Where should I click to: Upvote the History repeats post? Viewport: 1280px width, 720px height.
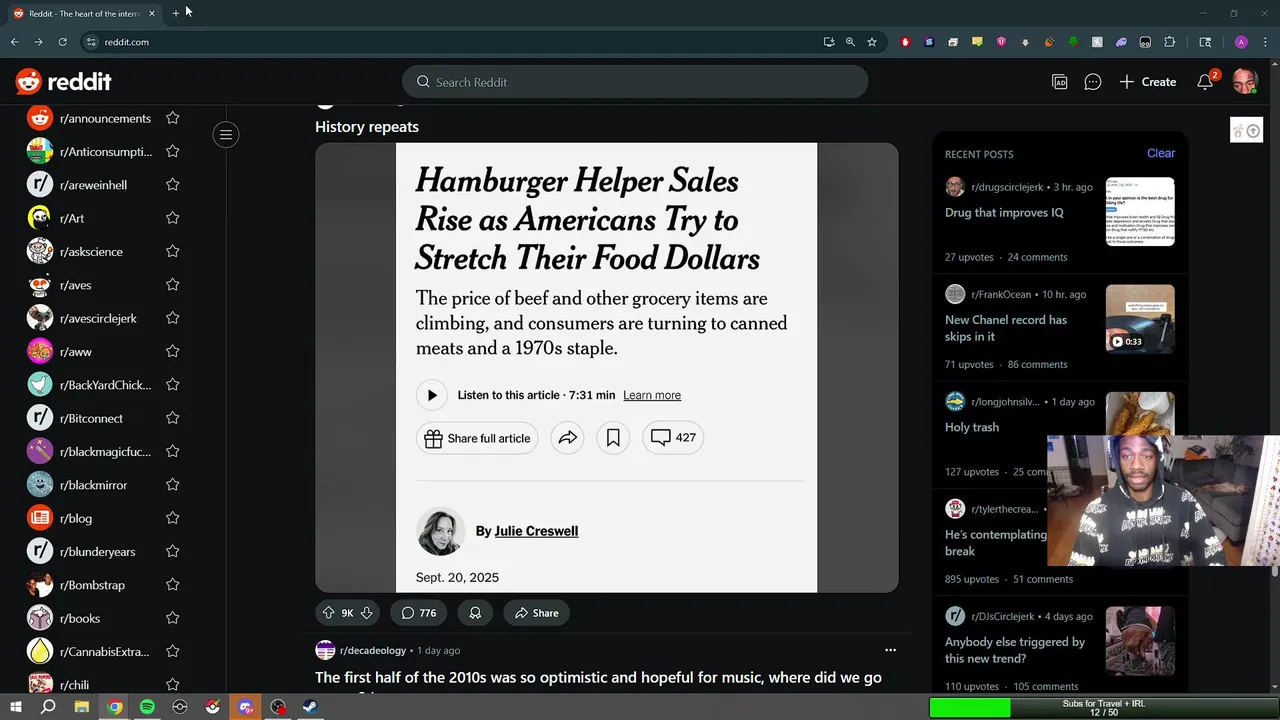[328, 613]
